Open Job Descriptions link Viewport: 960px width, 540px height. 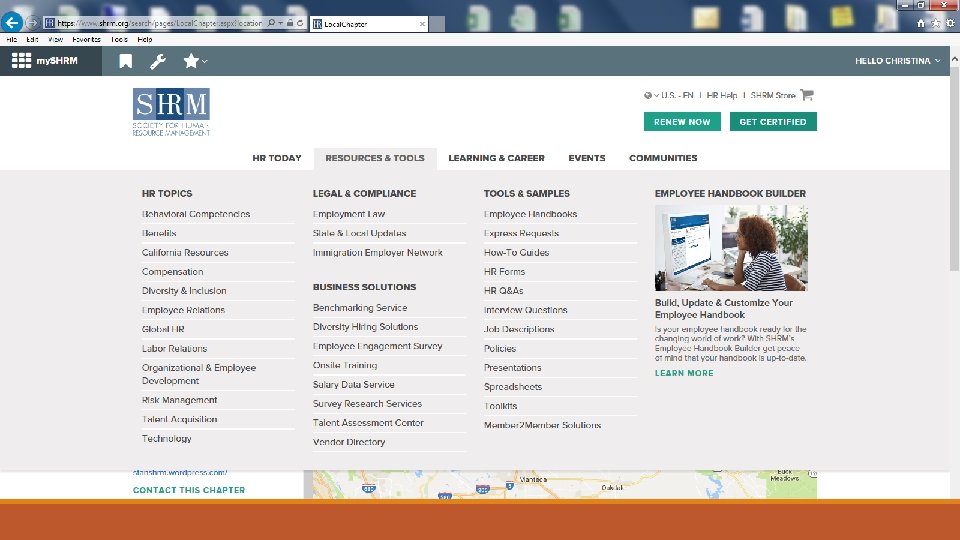pos(519,329)
